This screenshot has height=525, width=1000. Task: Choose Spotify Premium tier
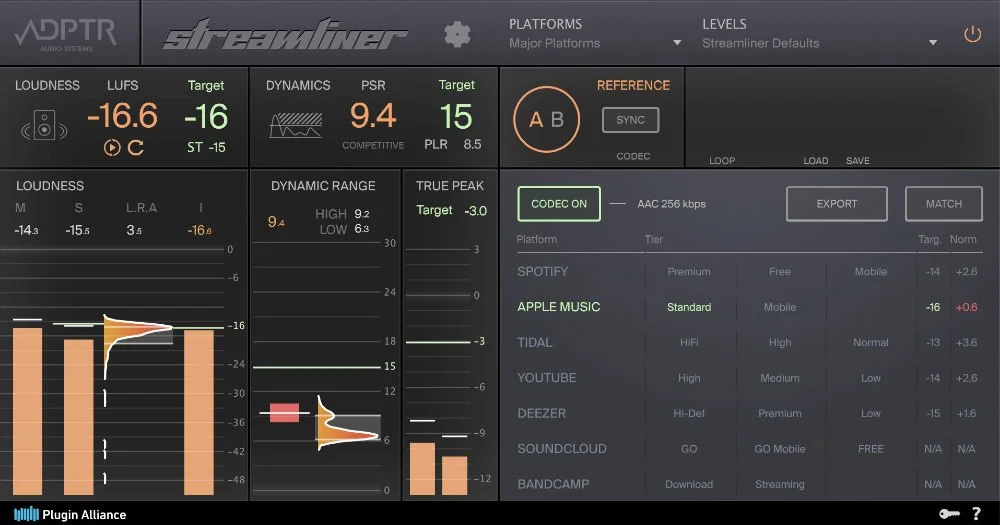689,272
